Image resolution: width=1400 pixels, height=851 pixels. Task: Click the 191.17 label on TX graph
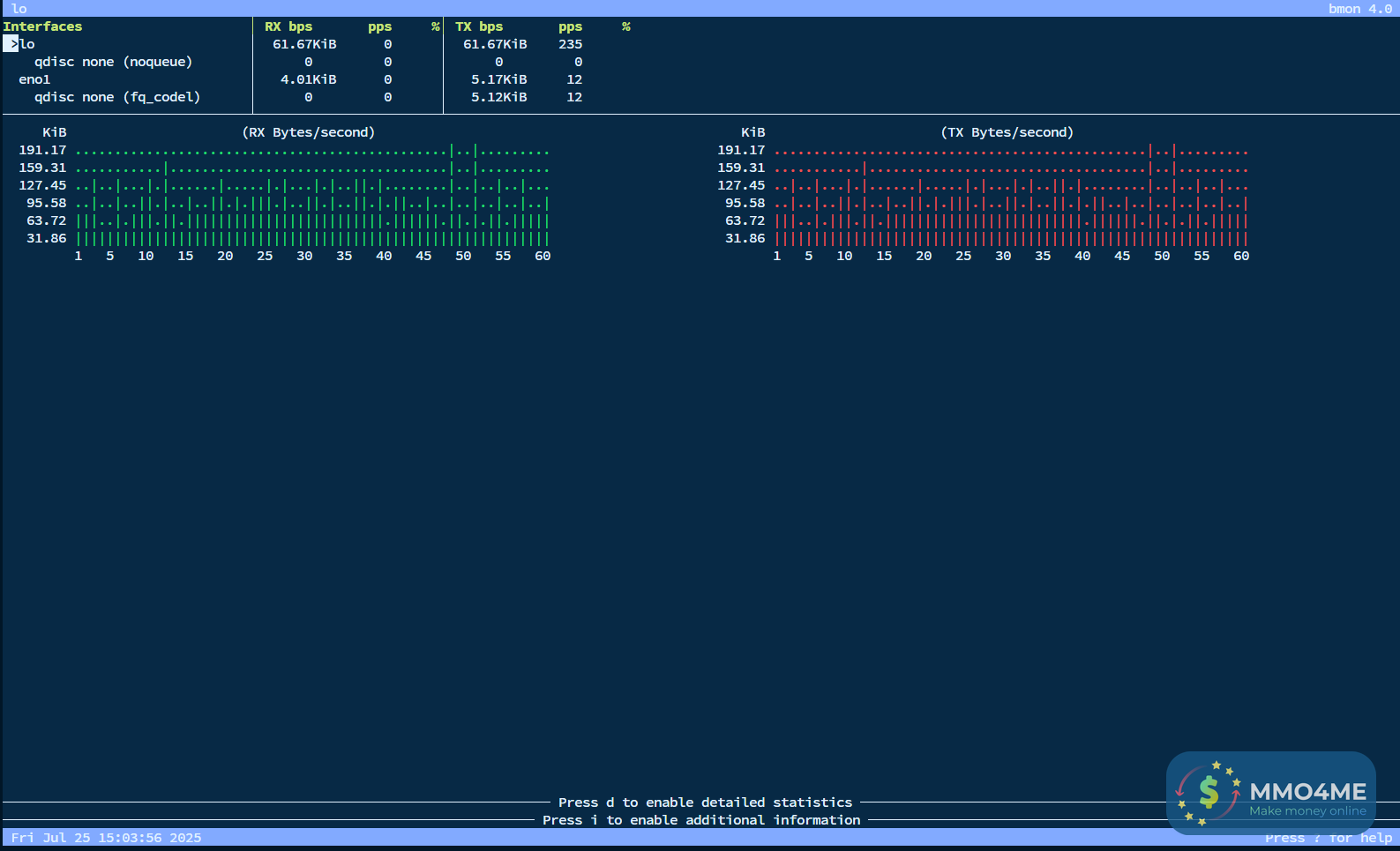pyautogui.click(x=741, y=150)
